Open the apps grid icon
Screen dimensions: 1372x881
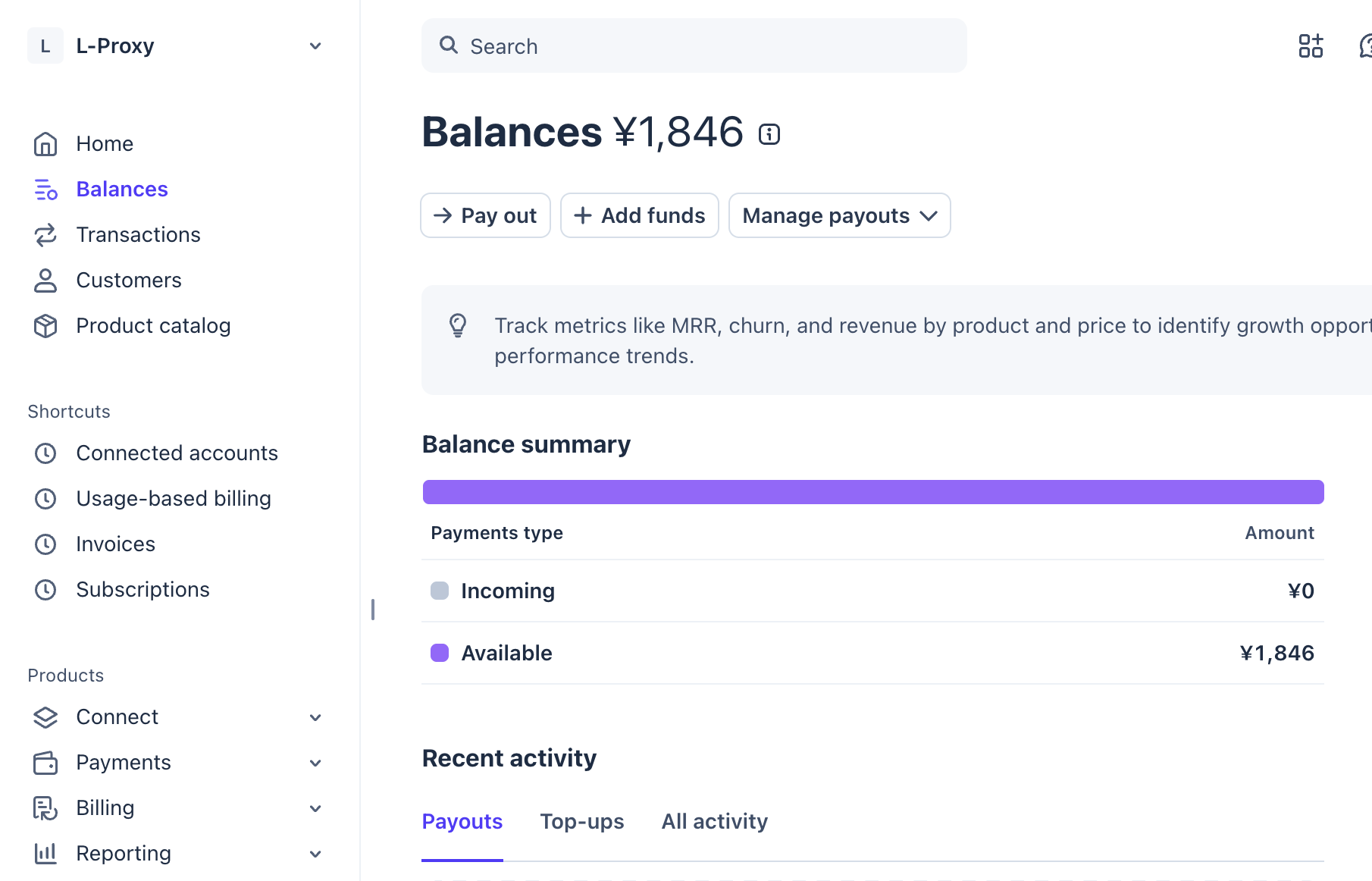[1311, 45]
